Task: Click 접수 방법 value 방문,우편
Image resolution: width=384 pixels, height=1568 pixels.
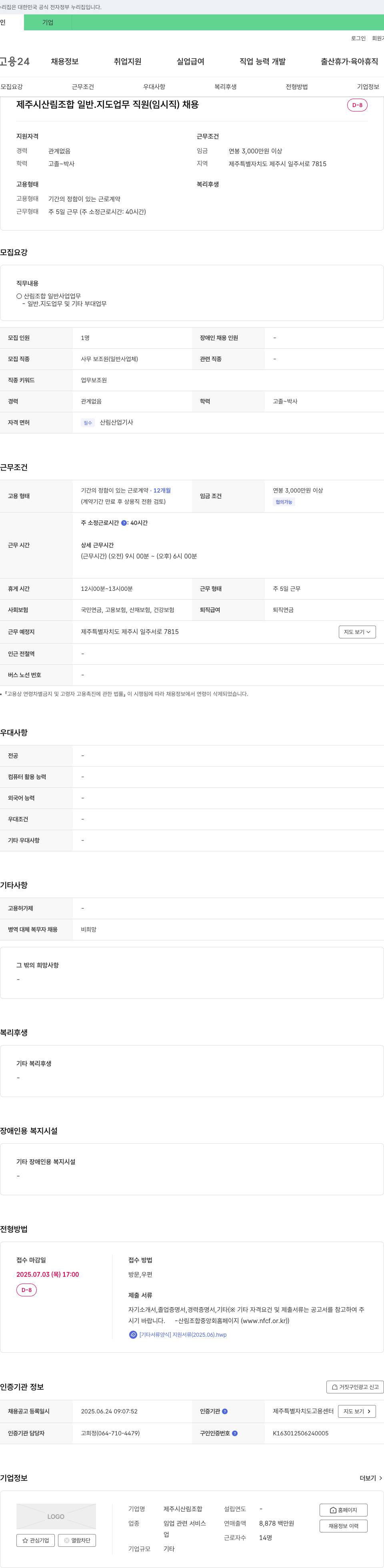Action: 140,1274
